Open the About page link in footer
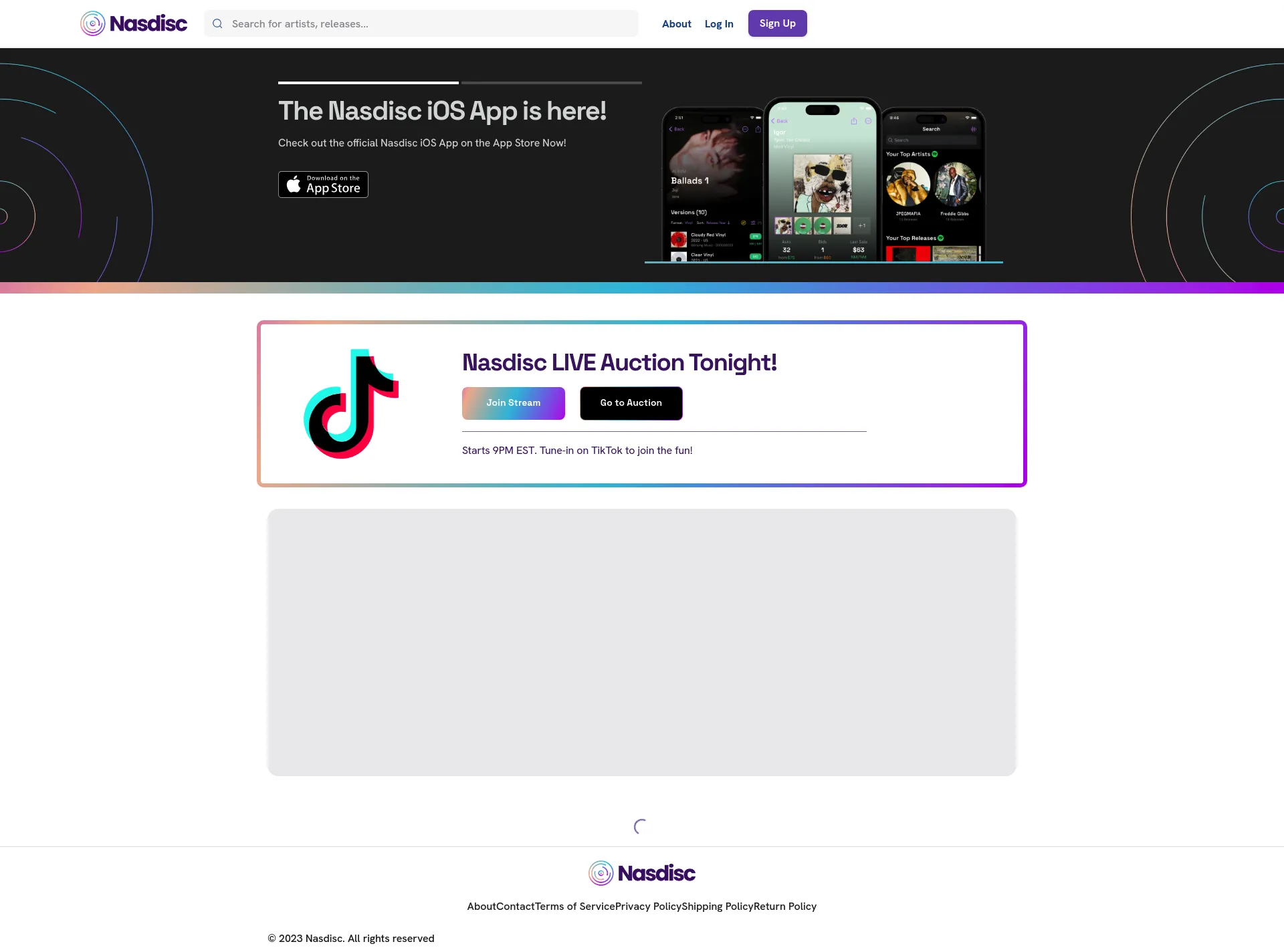 click(481, 906)
